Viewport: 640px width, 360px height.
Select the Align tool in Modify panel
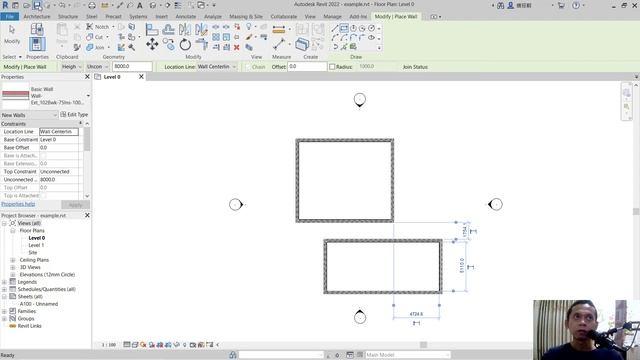(x=152, y=29)
